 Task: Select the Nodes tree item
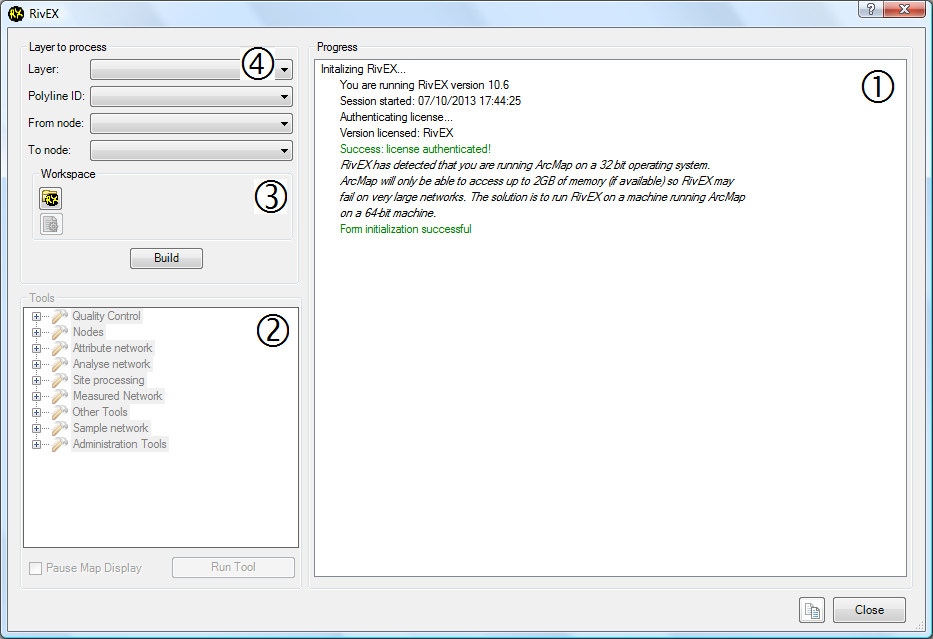click(x=88, y=332)
